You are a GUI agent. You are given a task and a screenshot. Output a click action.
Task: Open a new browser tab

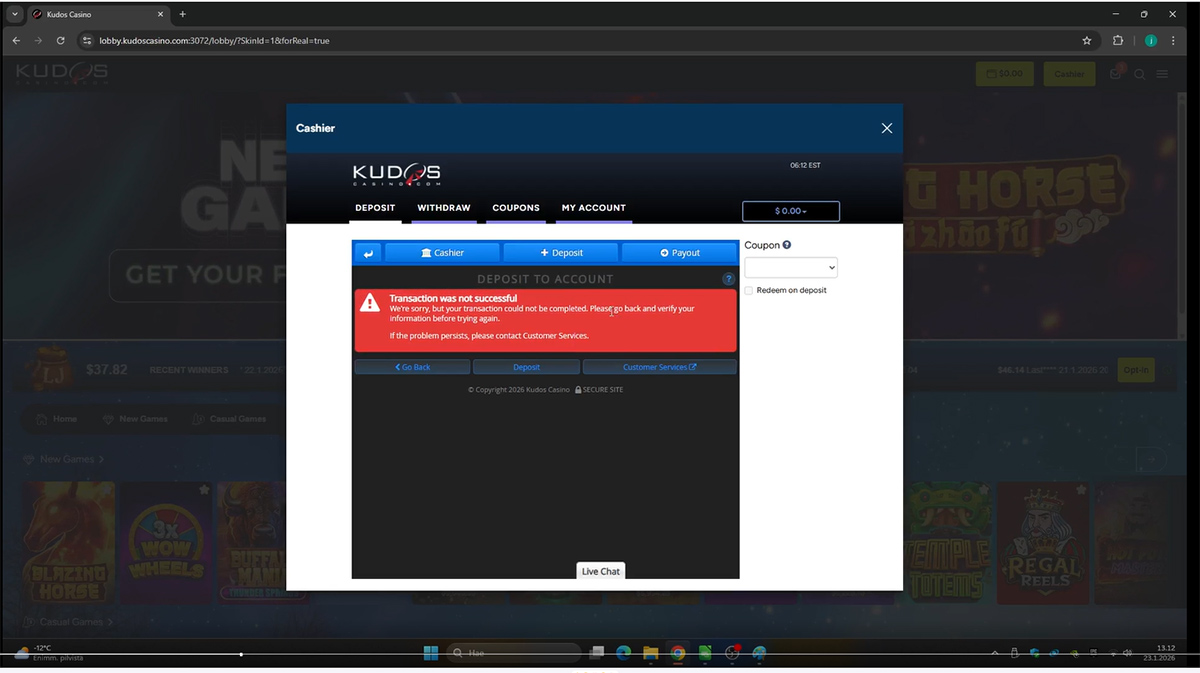[182, 14]
